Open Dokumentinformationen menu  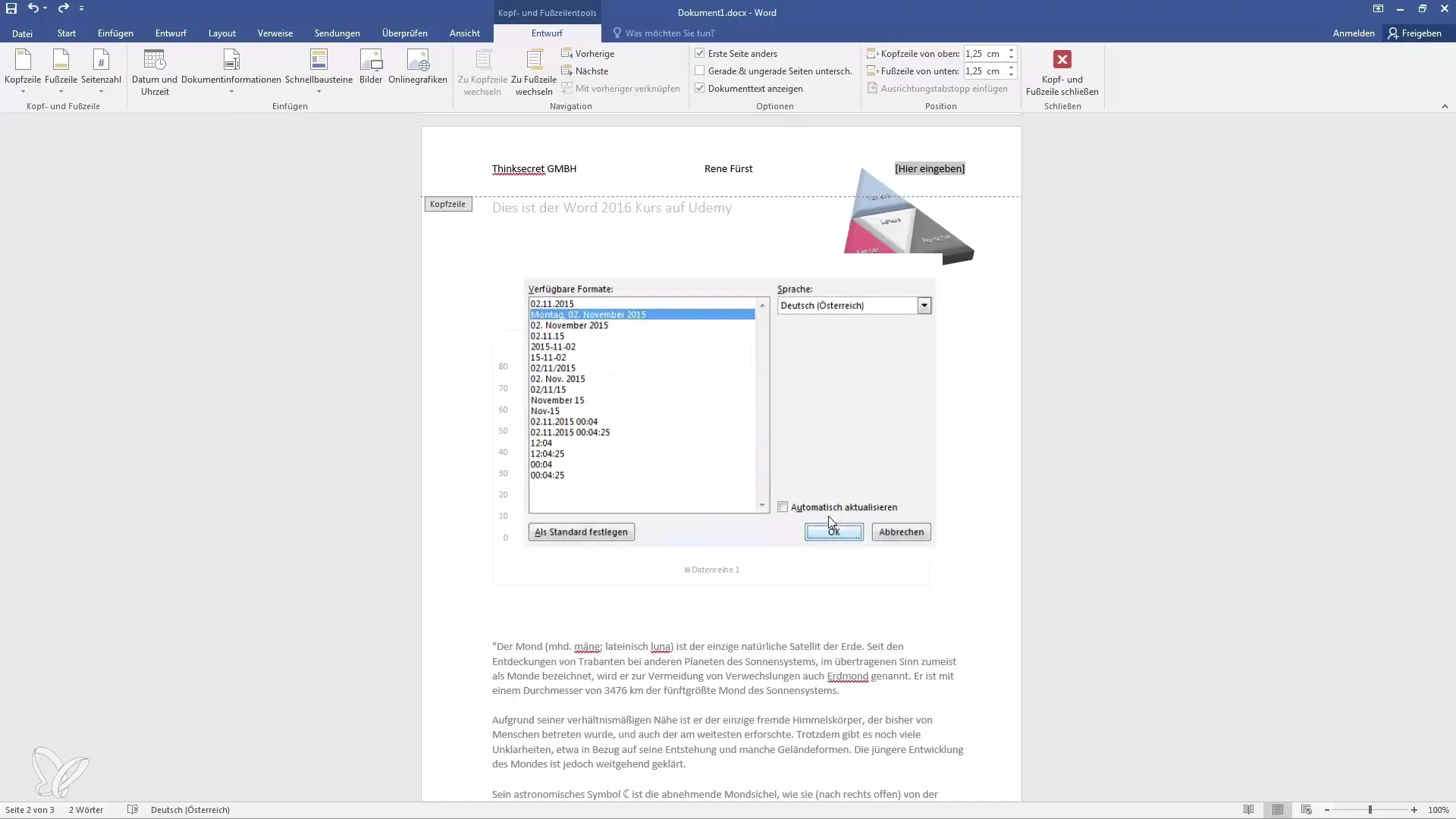(x=231, y=72)
